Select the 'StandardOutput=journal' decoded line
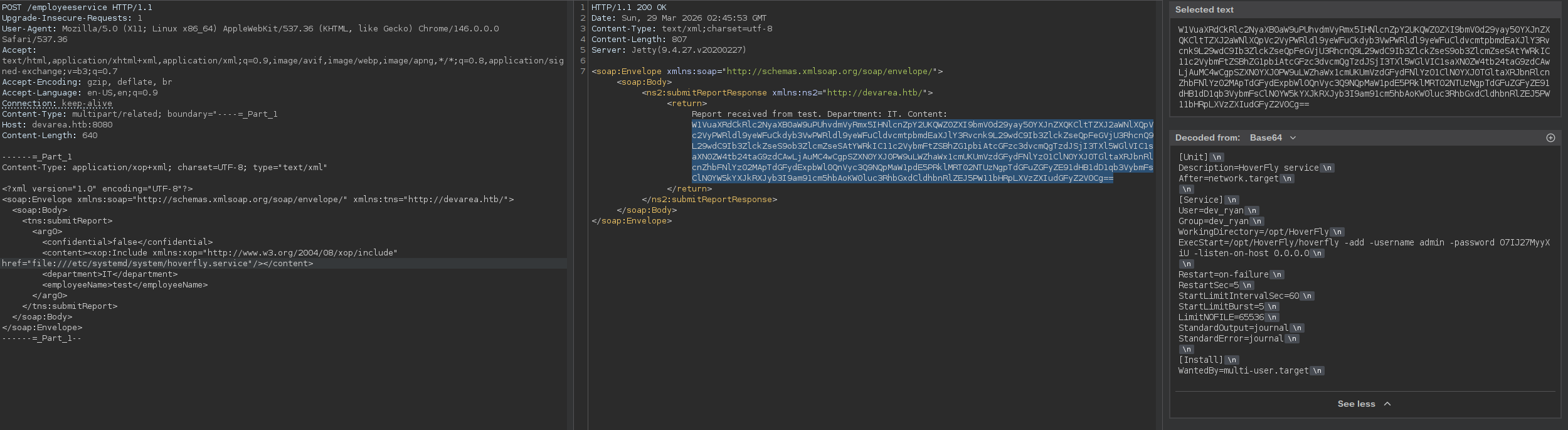This screenshot has width=1568, height=430. coord(1234,328)
